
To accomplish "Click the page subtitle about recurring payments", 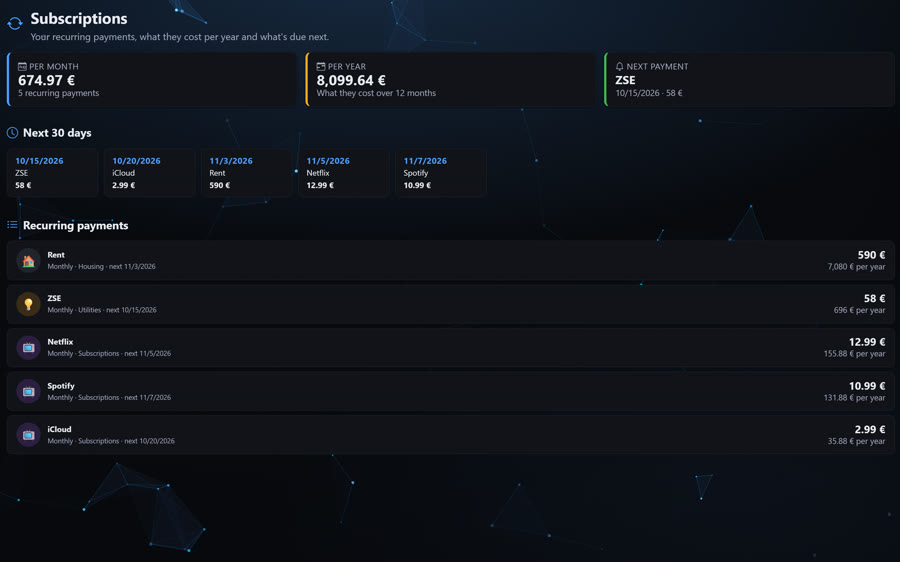I will point(180,37).
